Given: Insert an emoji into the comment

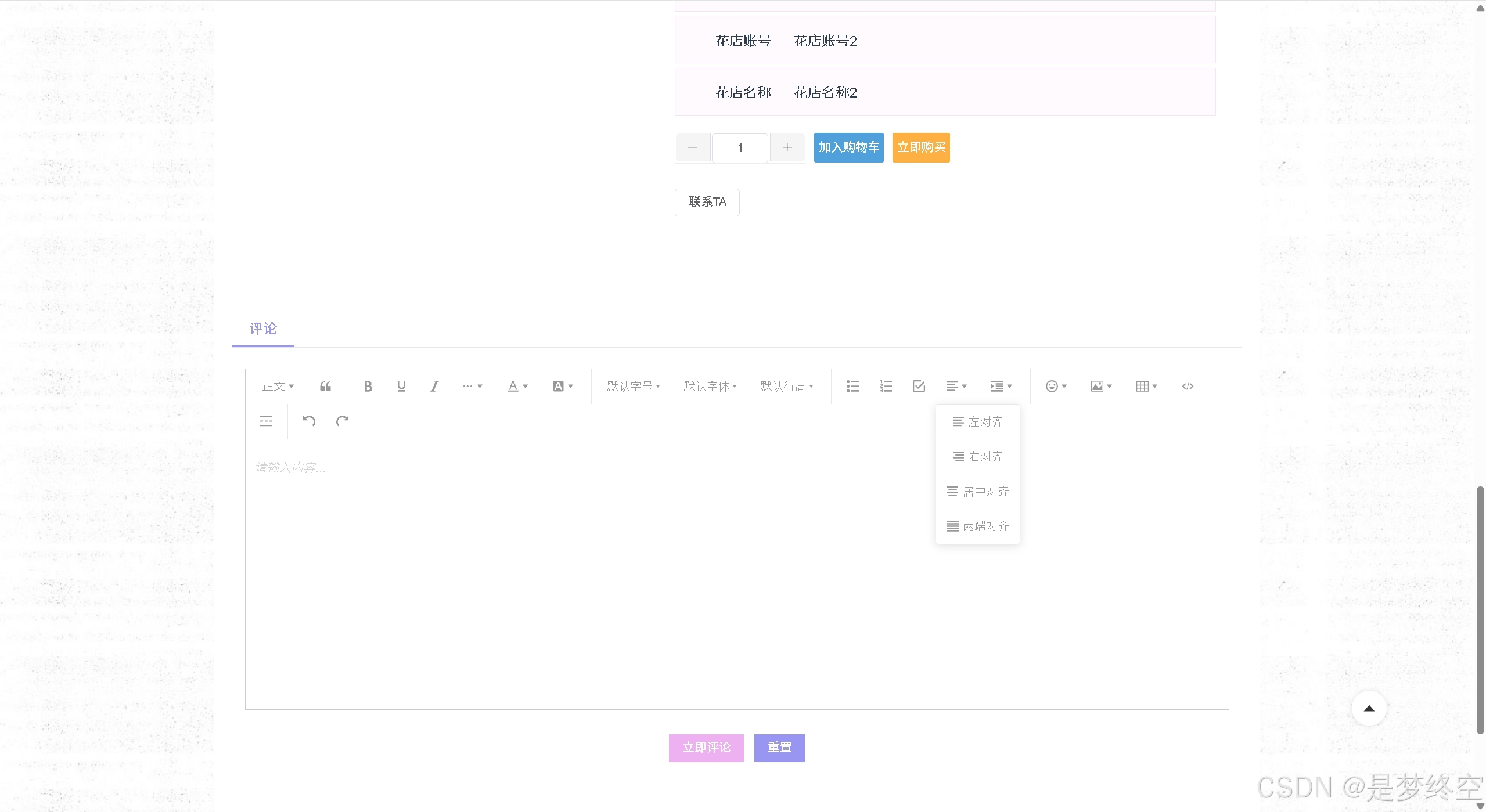Looking at the screenshot, I should [x=1053, y=386].
